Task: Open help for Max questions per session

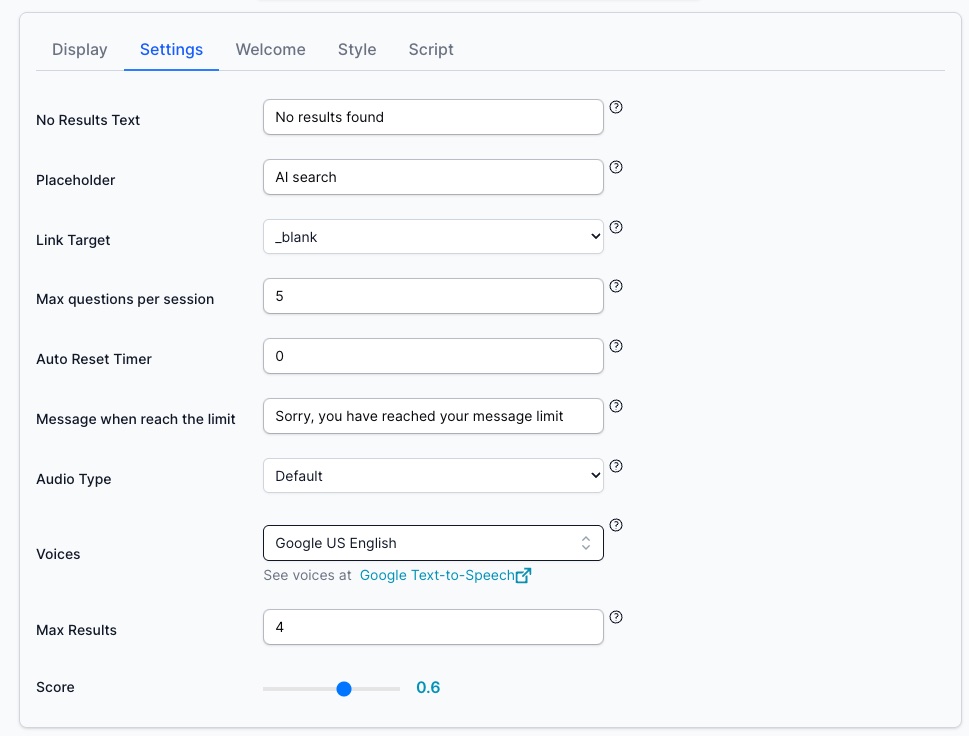Action: pyautogui.click(x=616, y=286)
